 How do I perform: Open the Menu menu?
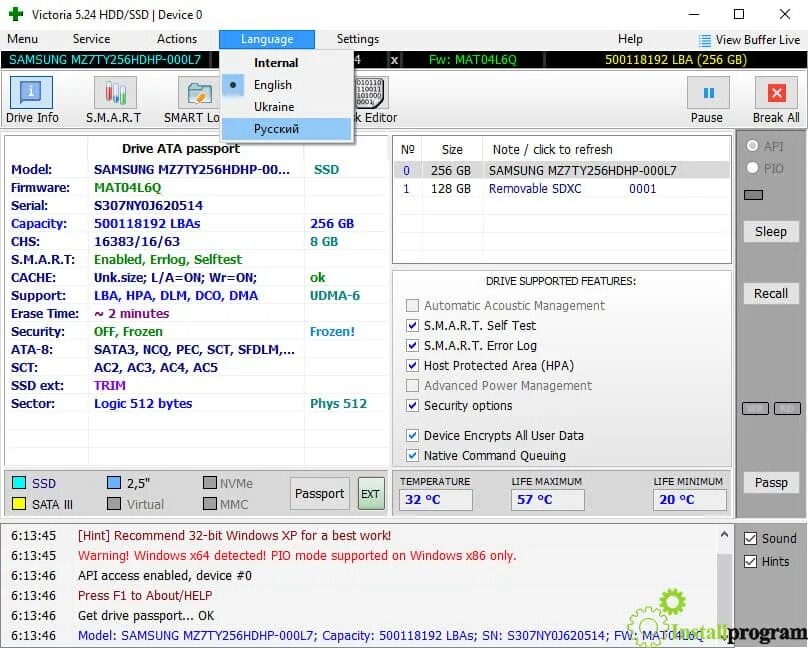(x=22, y=39)
